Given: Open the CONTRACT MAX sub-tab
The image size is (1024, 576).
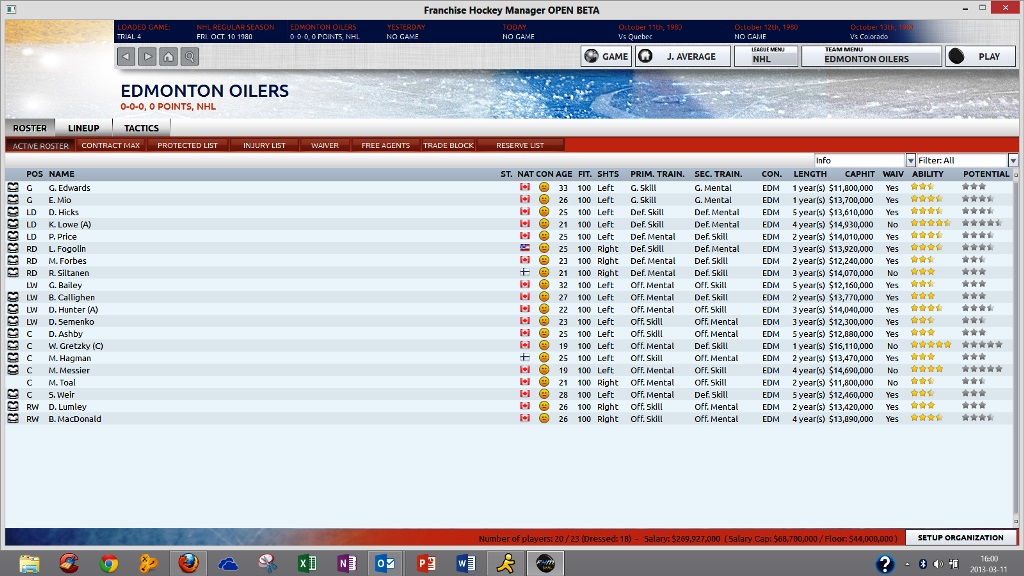Looking at the screenshot, I should tap(110, 145).
